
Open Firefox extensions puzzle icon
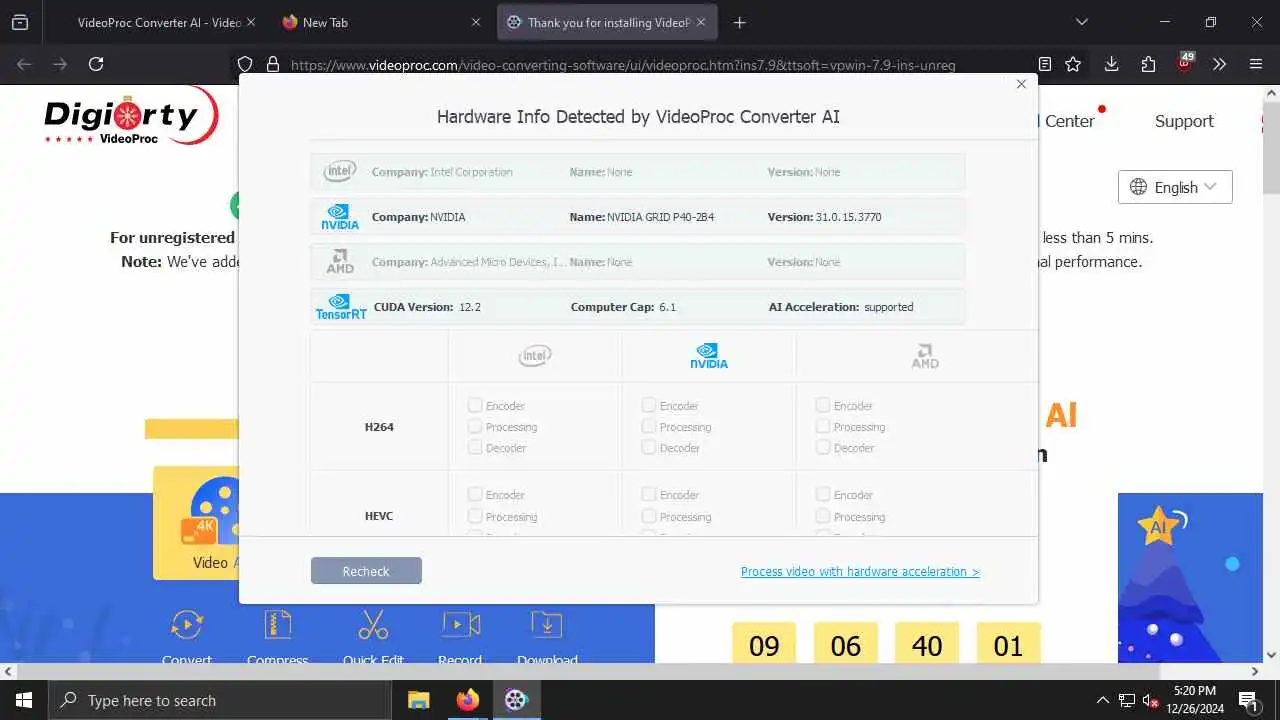pos(1148,64)
